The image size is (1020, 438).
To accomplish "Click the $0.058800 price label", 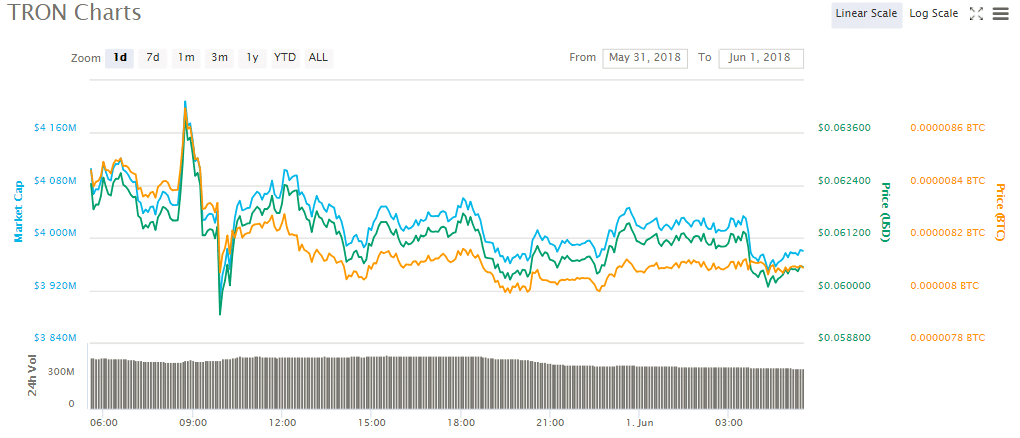I will [844, 338].
